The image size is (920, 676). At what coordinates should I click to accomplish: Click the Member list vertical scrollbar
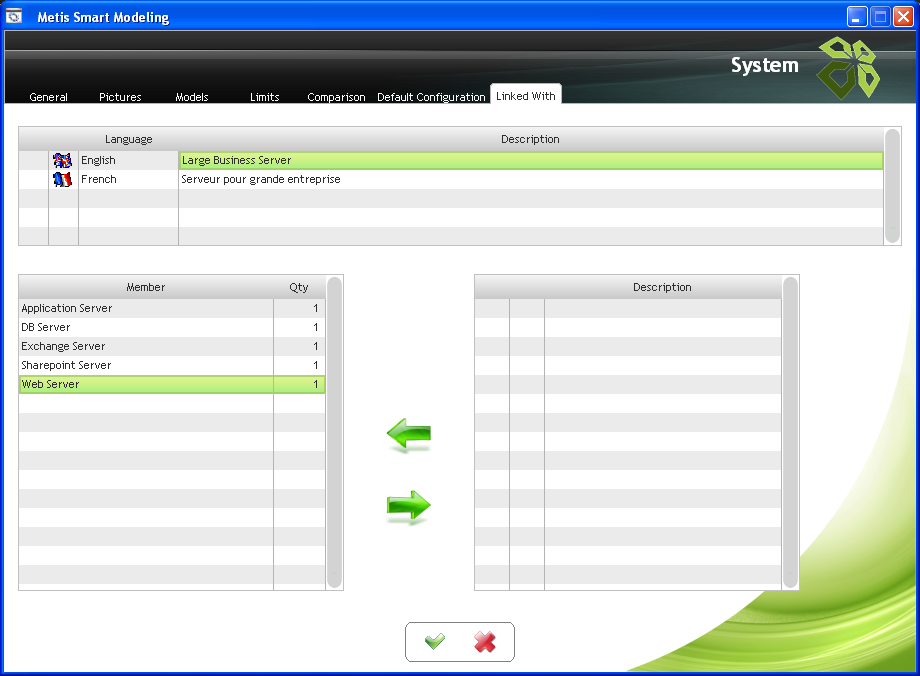[334, 432]
